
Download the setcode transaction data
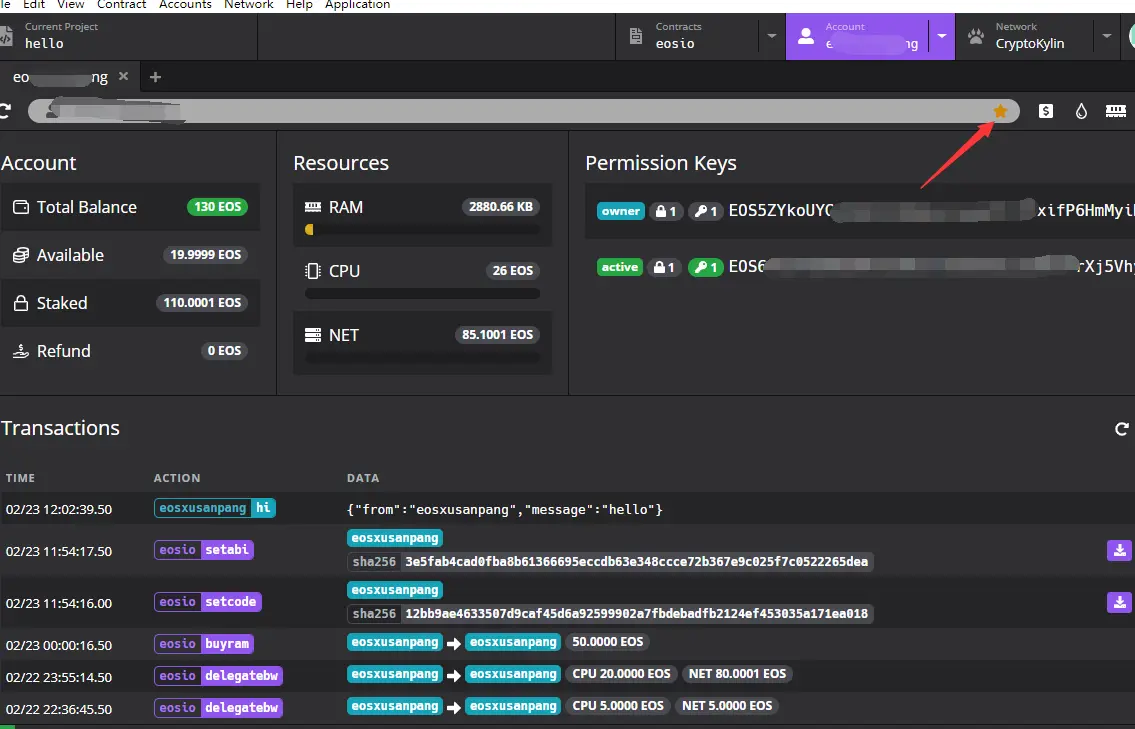click(1119, 602)
